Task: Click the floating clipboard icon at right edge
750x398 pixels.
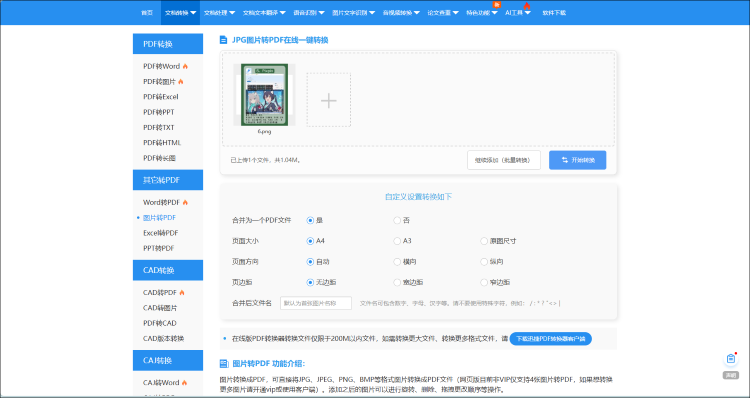Action: [730, 359]
